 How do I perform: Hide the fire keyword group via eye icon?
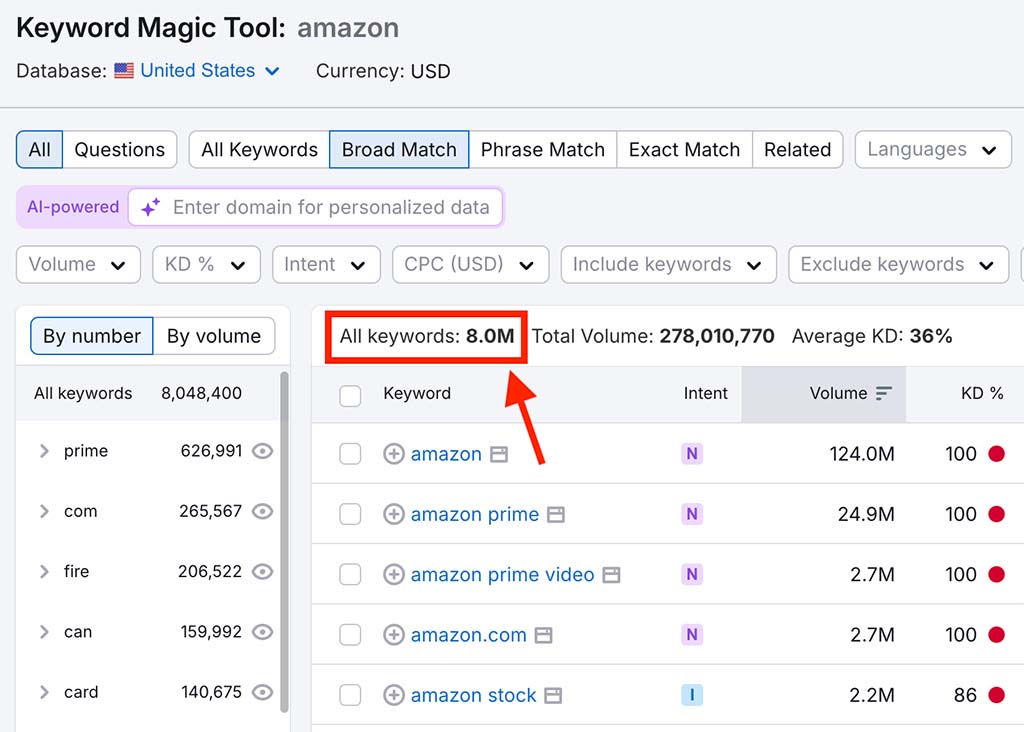tap(262, 571)
